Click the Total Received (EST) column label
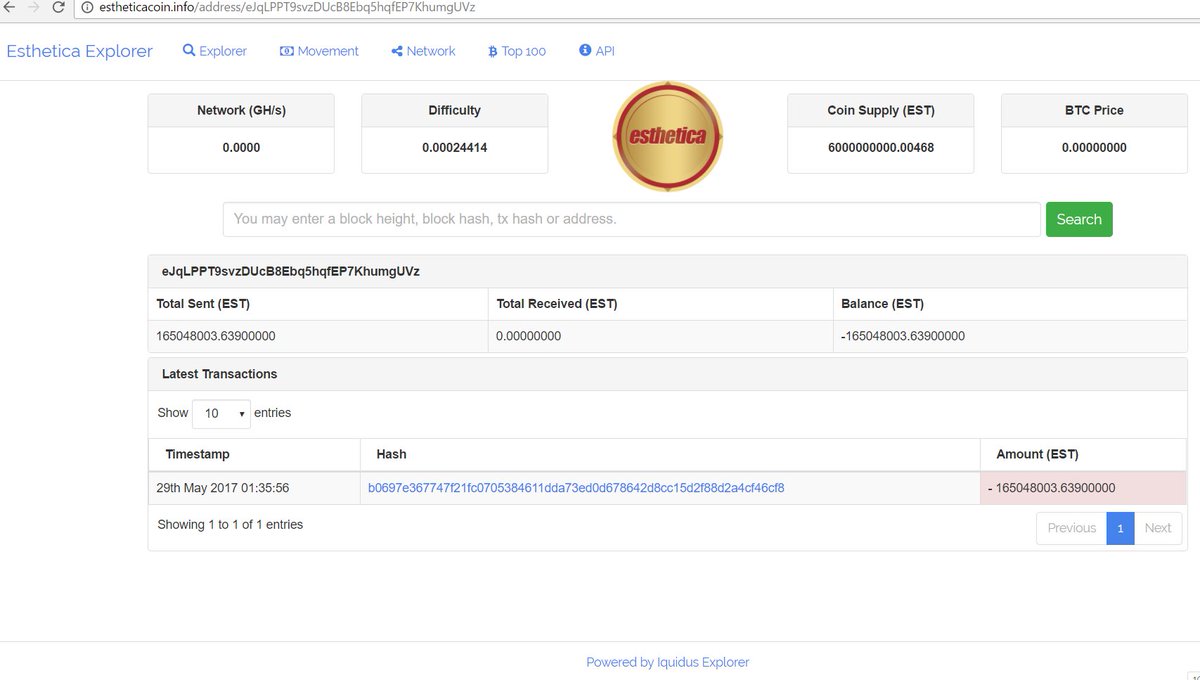Screen dimensions: 1200x680 point(556,303)
